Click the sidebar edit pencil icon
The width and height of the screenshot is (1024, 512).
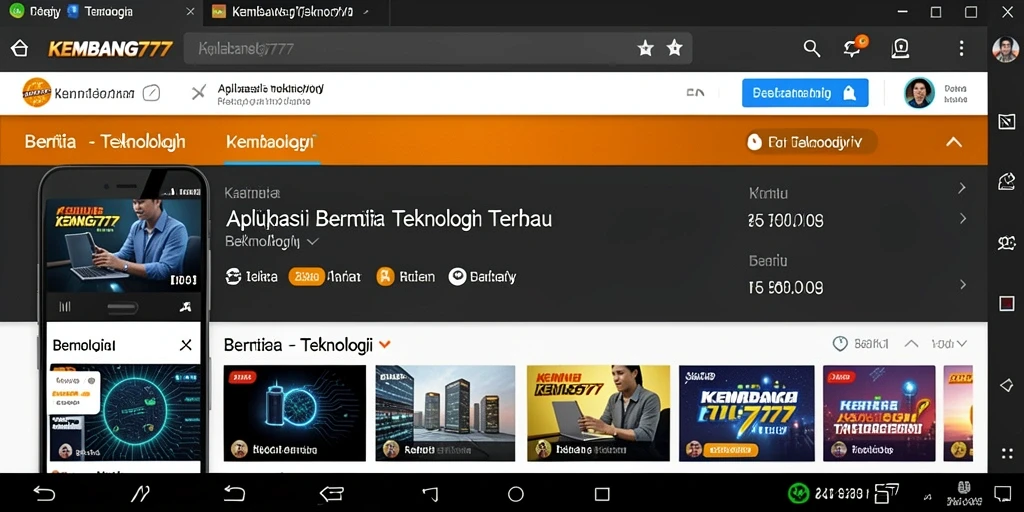click(x=1006, y=182)
